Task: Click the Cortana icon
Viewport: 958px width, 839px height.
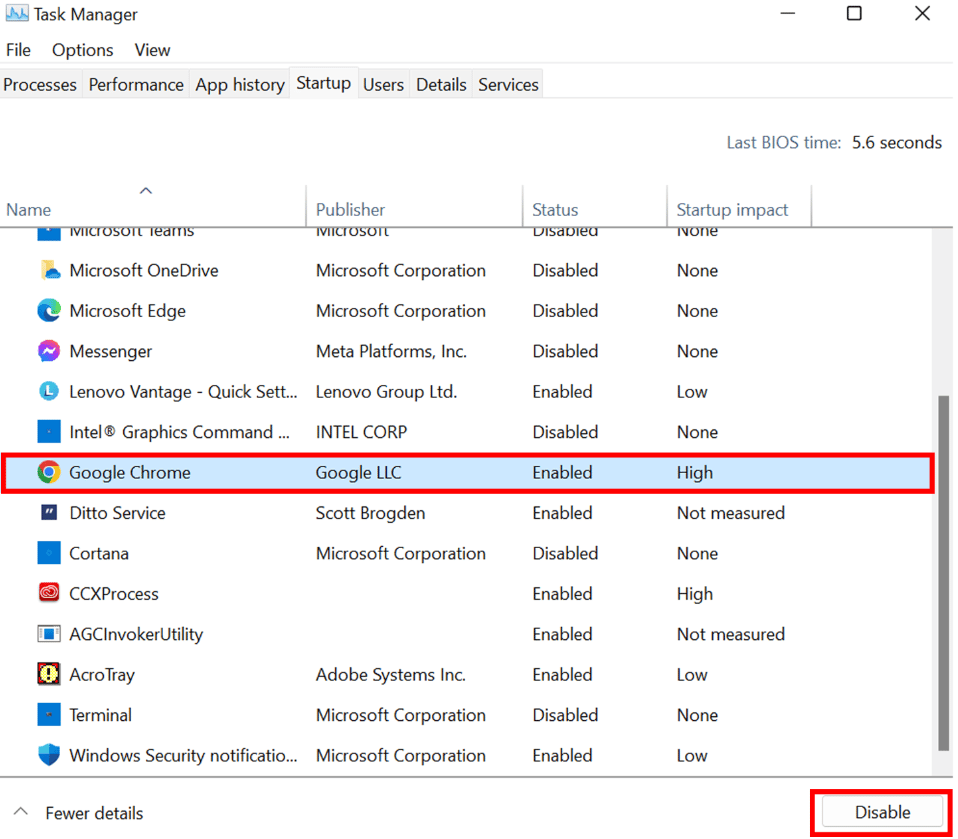Action: pos(49,553)
